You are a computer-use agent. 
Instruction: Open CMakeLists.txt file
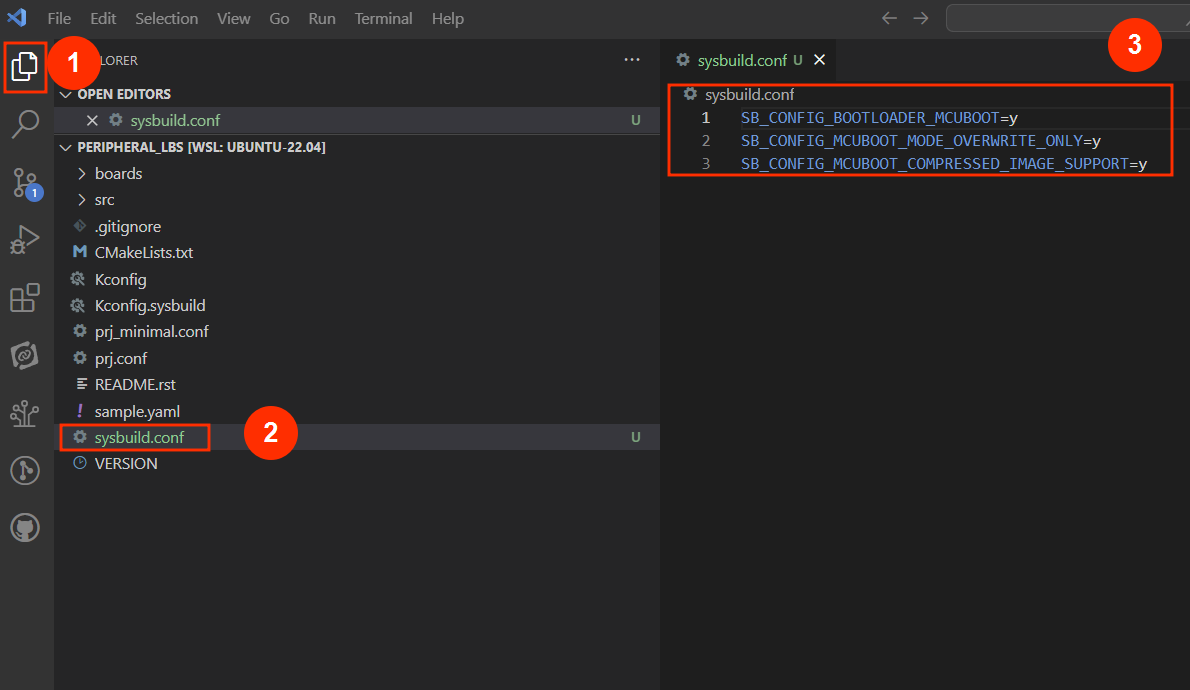point(143,252)
